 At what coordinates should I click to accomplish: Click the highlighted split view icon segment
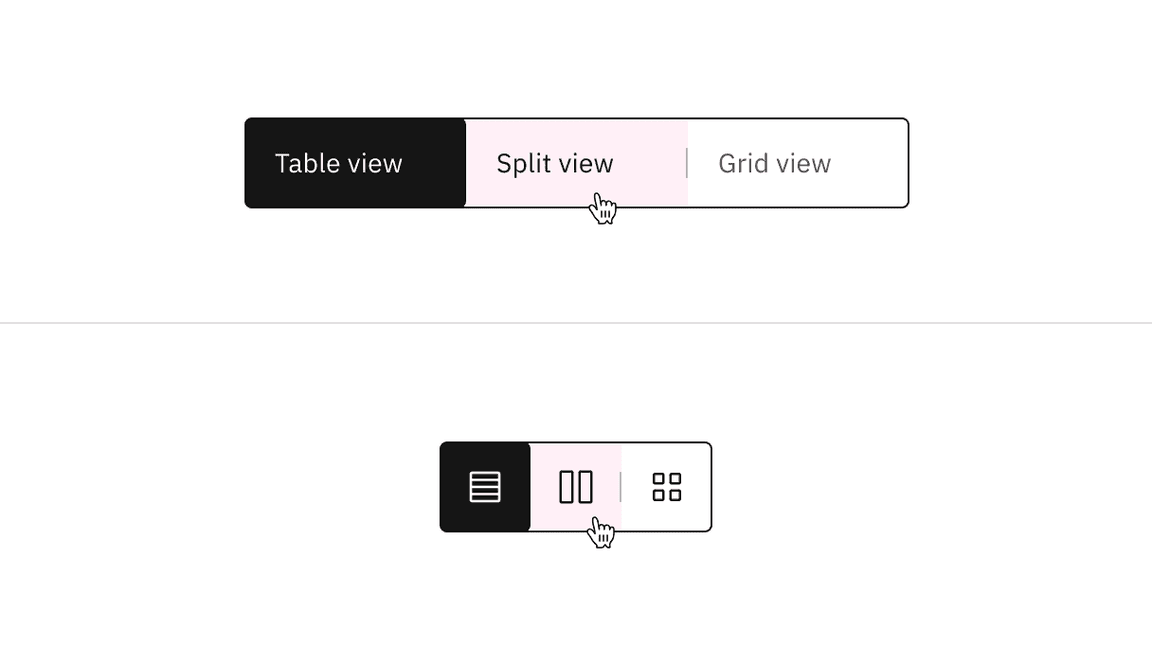[x=576, y=486]
